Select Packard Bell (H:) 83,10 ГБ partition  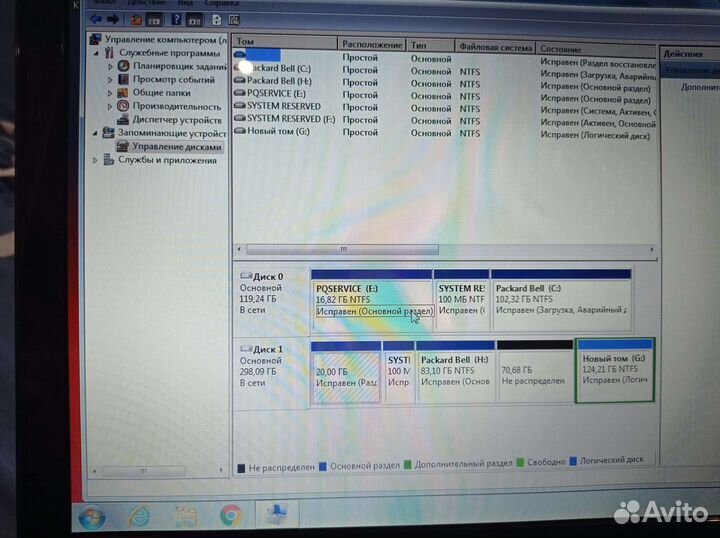(x=456, y=372)
